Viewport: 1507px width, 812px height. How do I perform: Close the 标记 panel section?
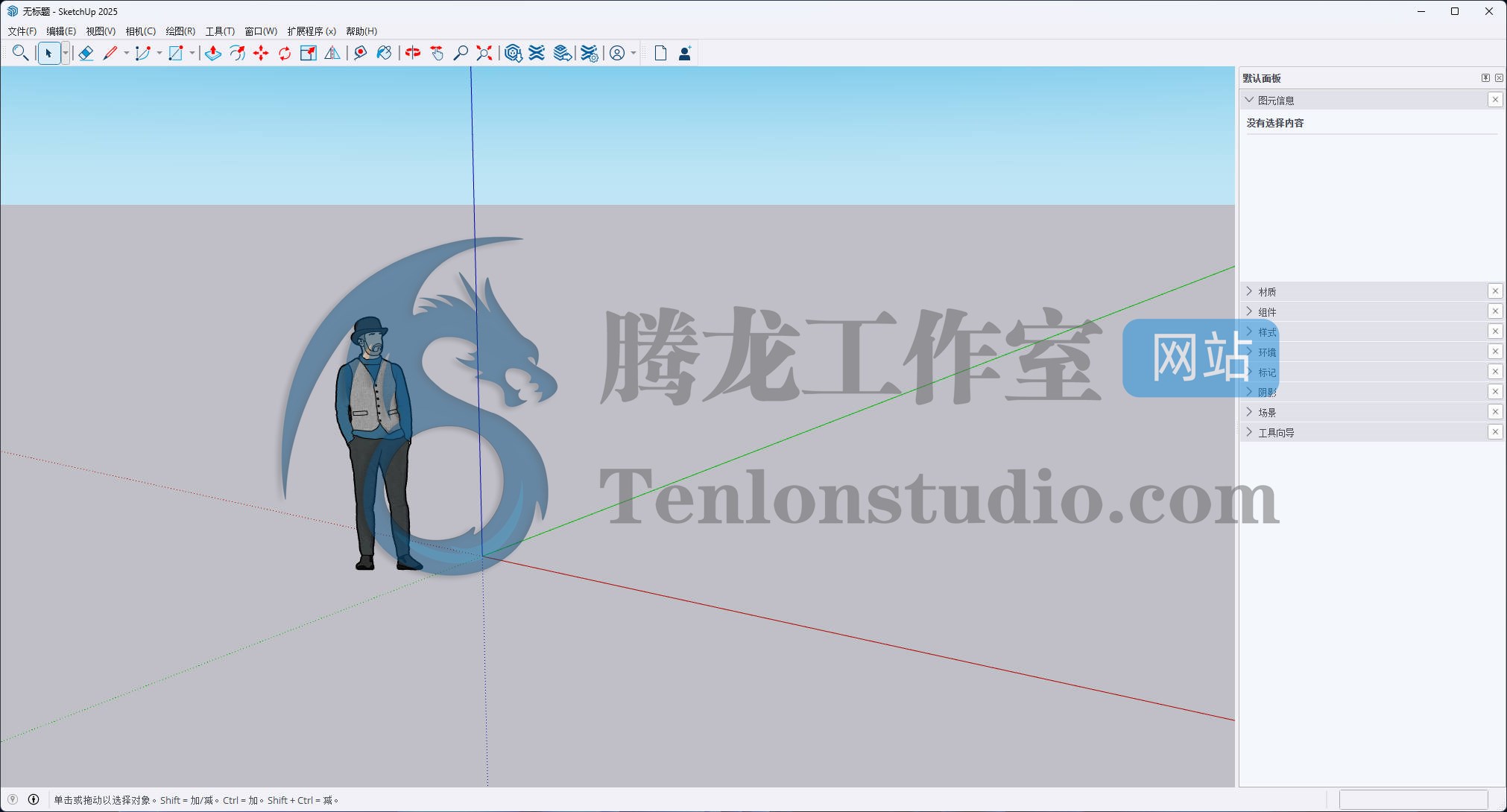point(1495,372)
